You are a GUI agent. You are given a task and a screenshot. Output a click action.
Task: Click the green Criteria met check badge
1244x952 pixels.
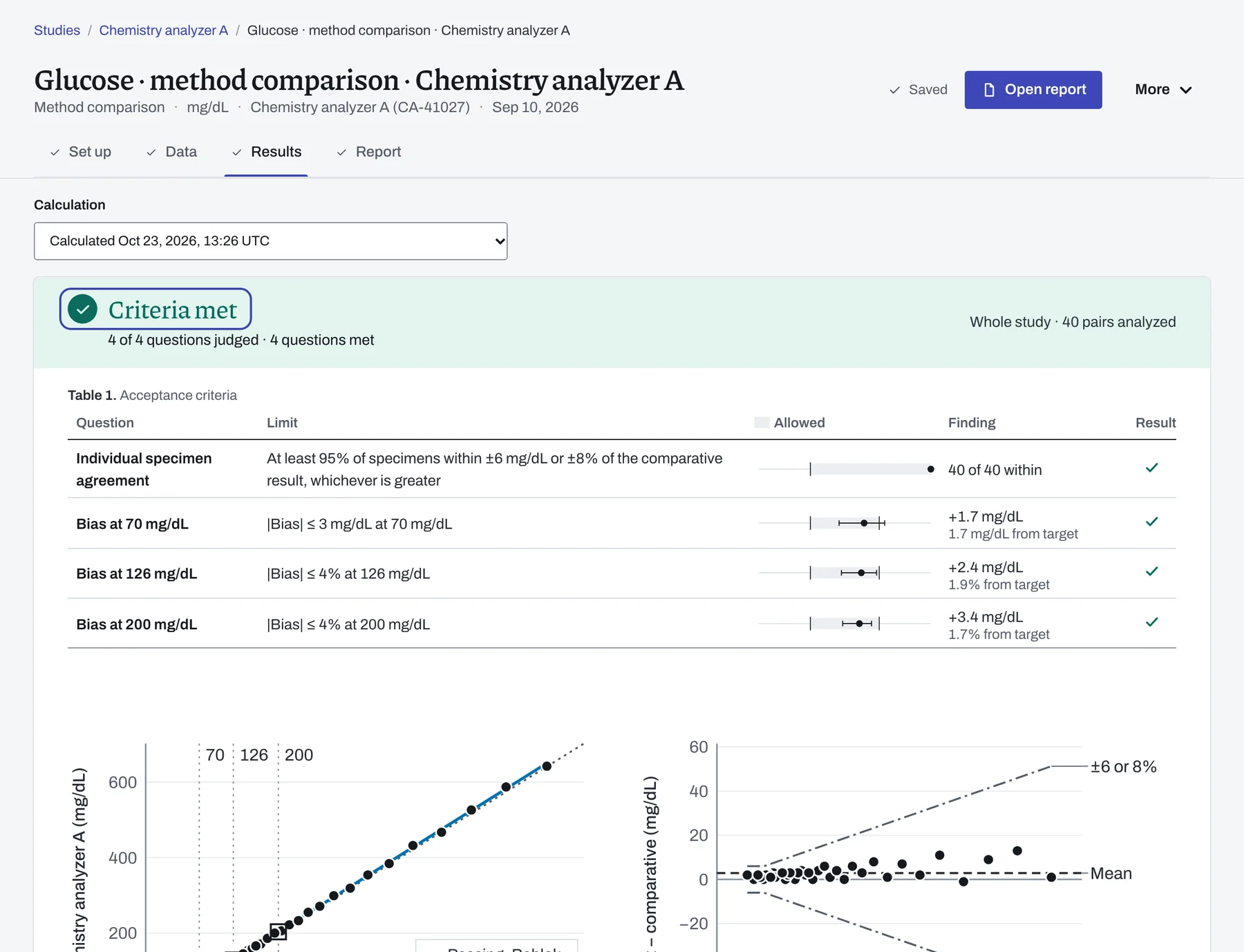coord(82,309)
